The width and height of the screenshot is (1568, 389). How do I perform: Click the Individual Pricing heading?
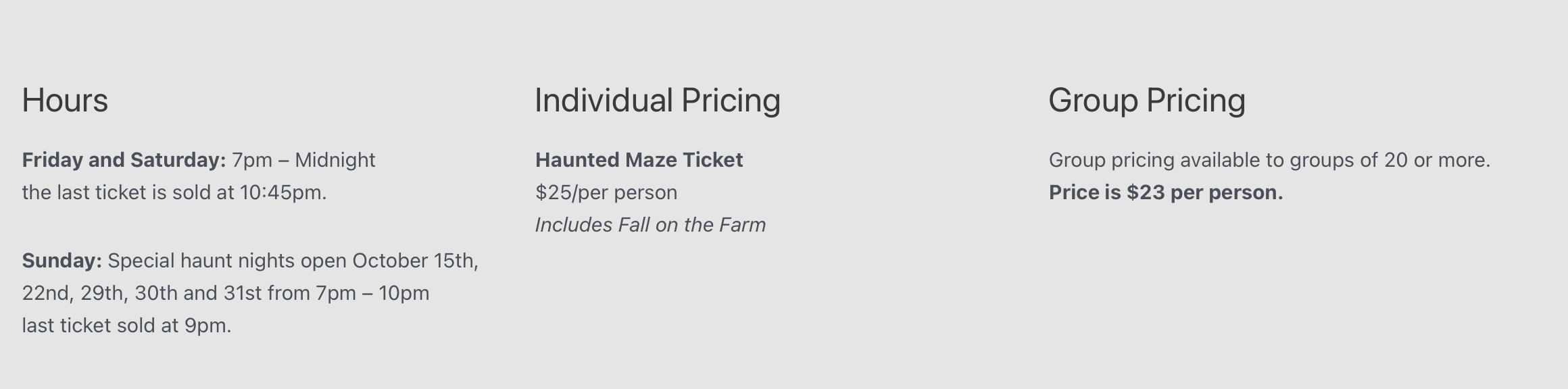658,101
